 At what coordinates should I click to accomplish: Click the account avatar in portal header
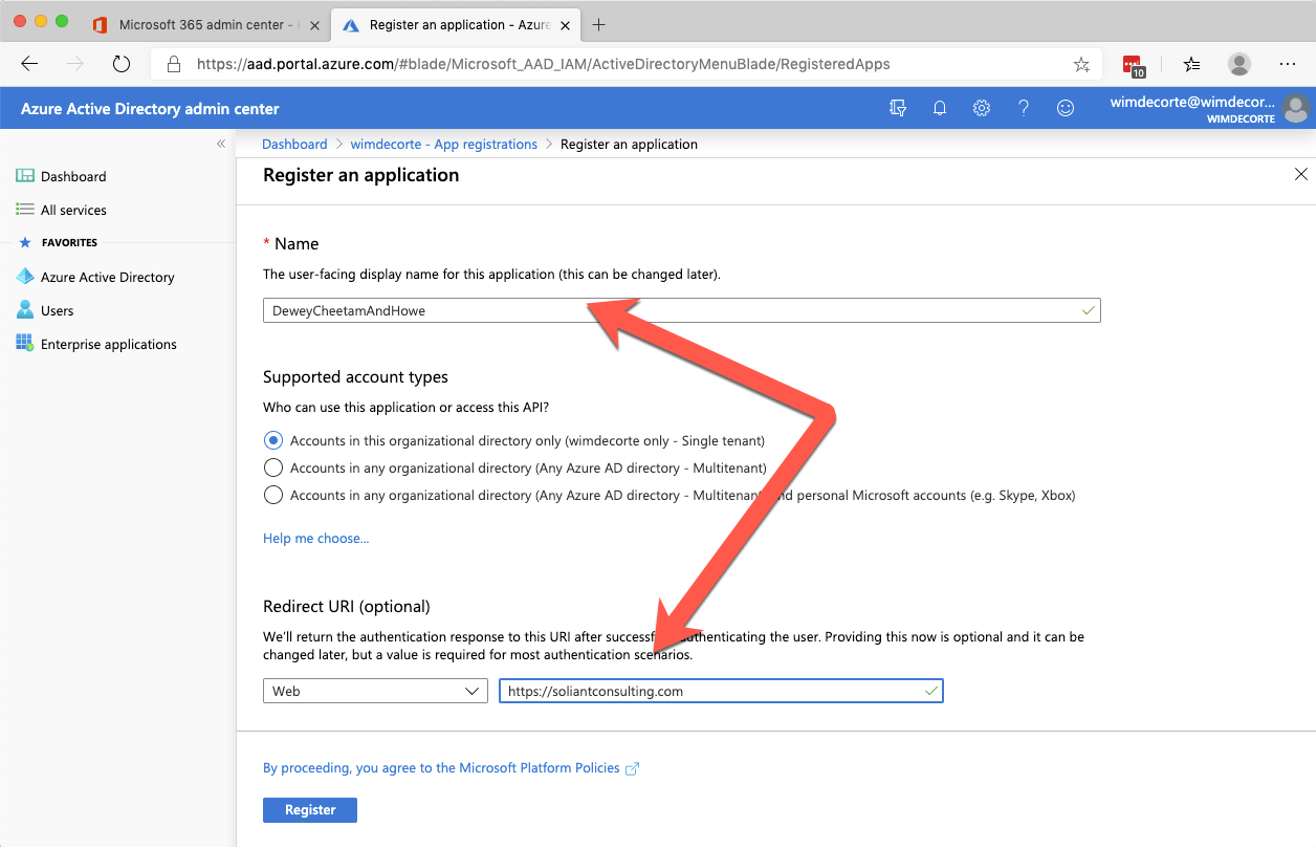(x=1297, y=108)
